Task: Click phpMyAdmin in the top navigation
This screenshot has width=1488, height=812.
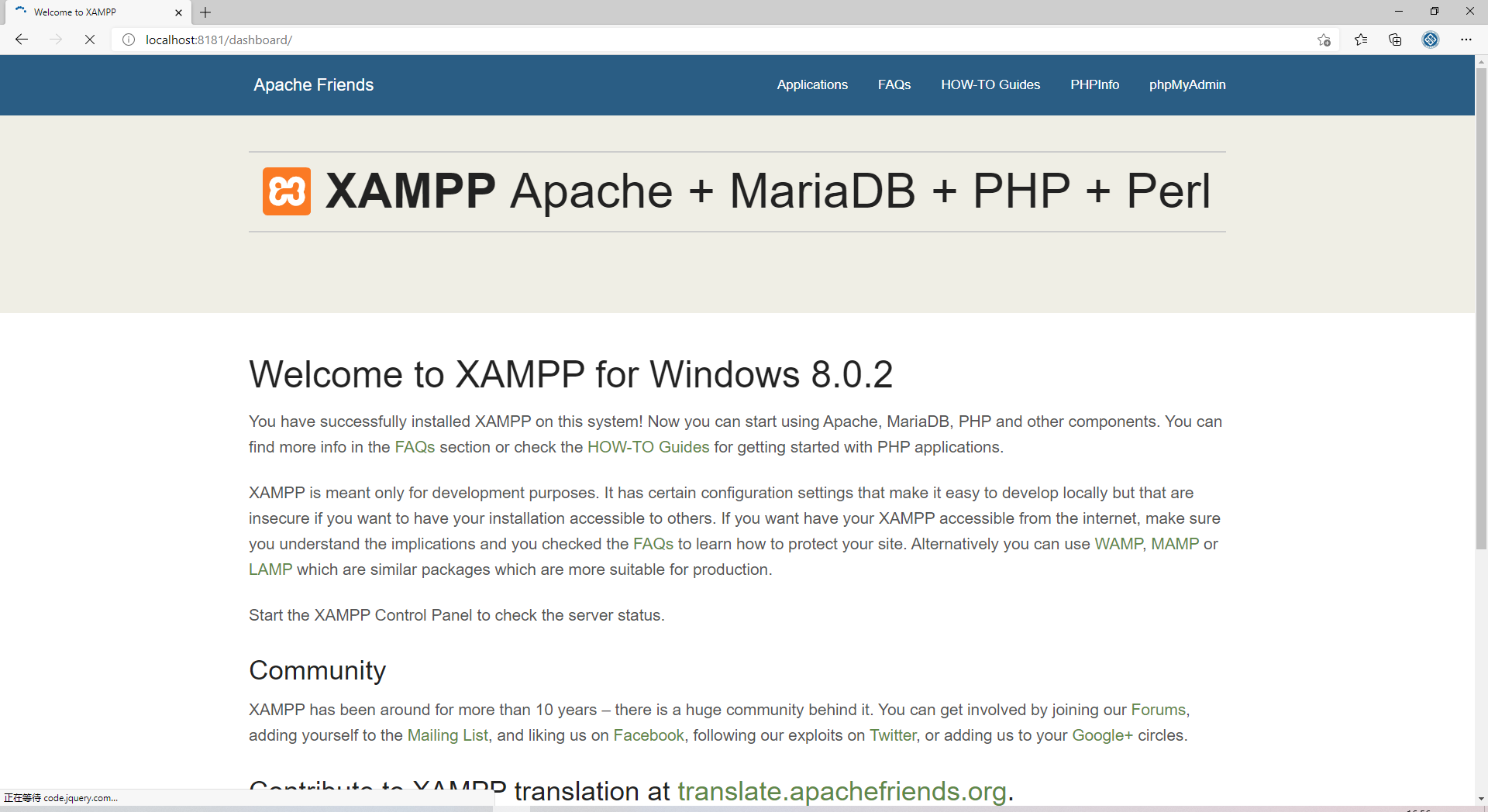Action: click(x=1187, y=84)
